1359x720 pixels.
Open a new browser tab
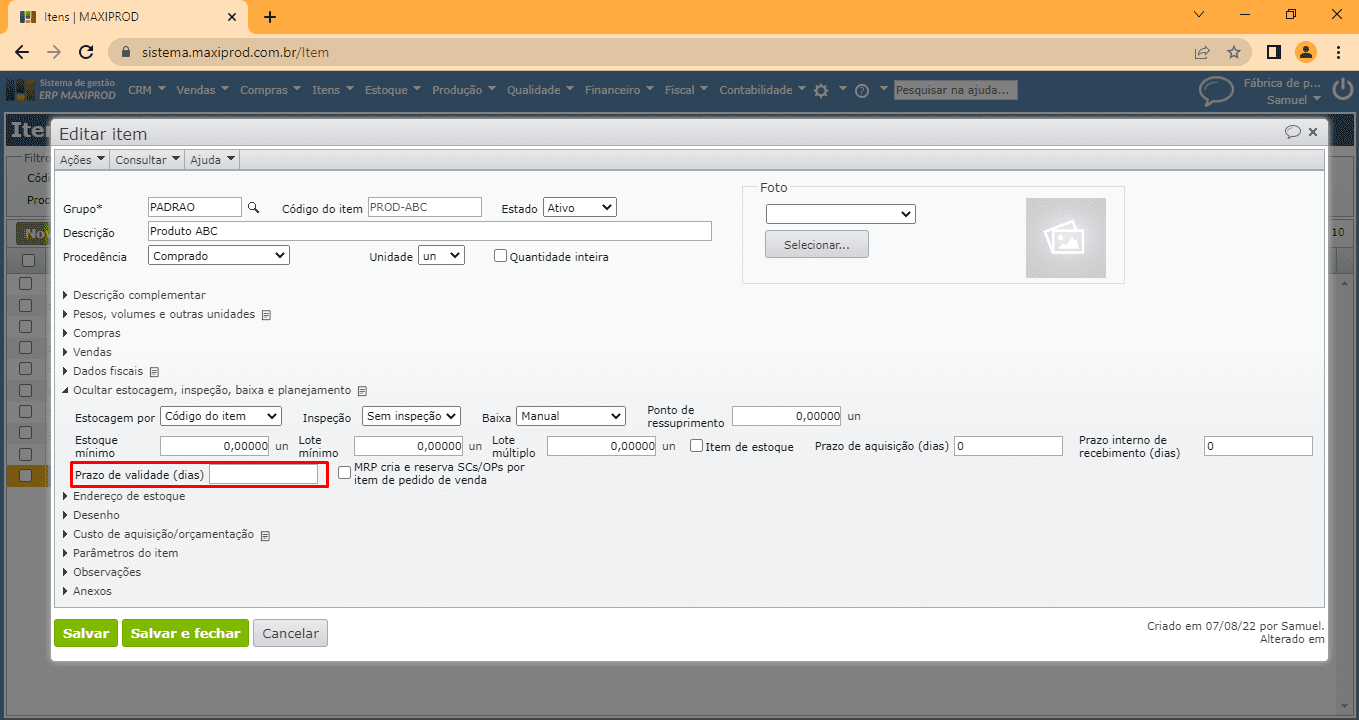(270, 17)
